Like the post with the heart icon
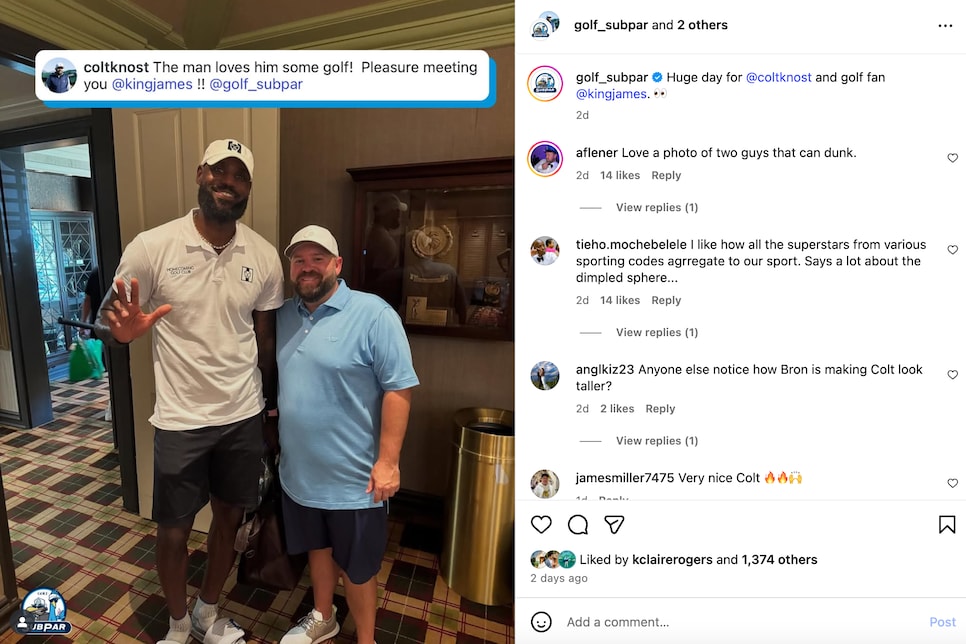The width and height of the screenshot is (966, 644). [541, 524]
